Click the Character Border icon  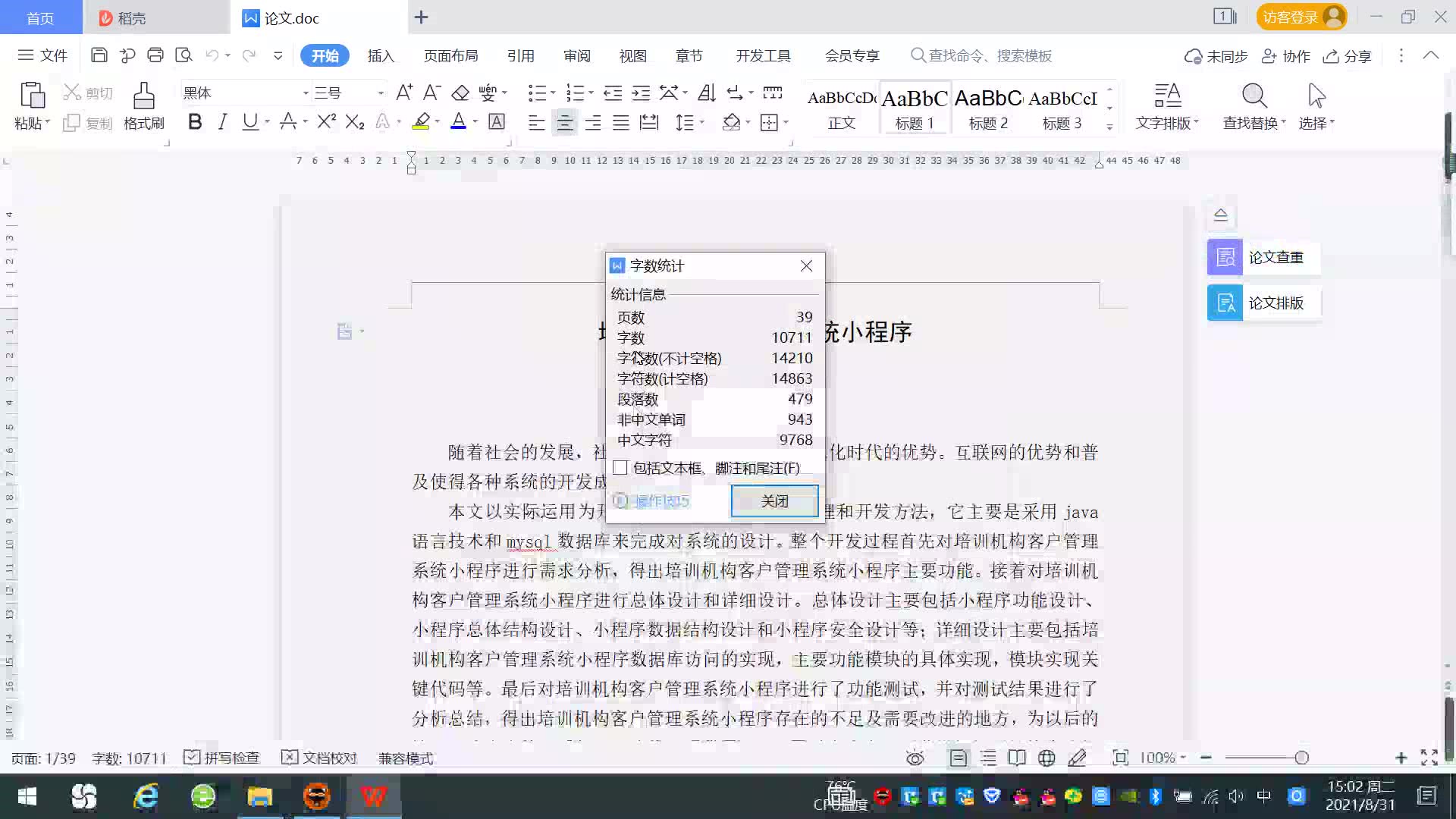497,122
